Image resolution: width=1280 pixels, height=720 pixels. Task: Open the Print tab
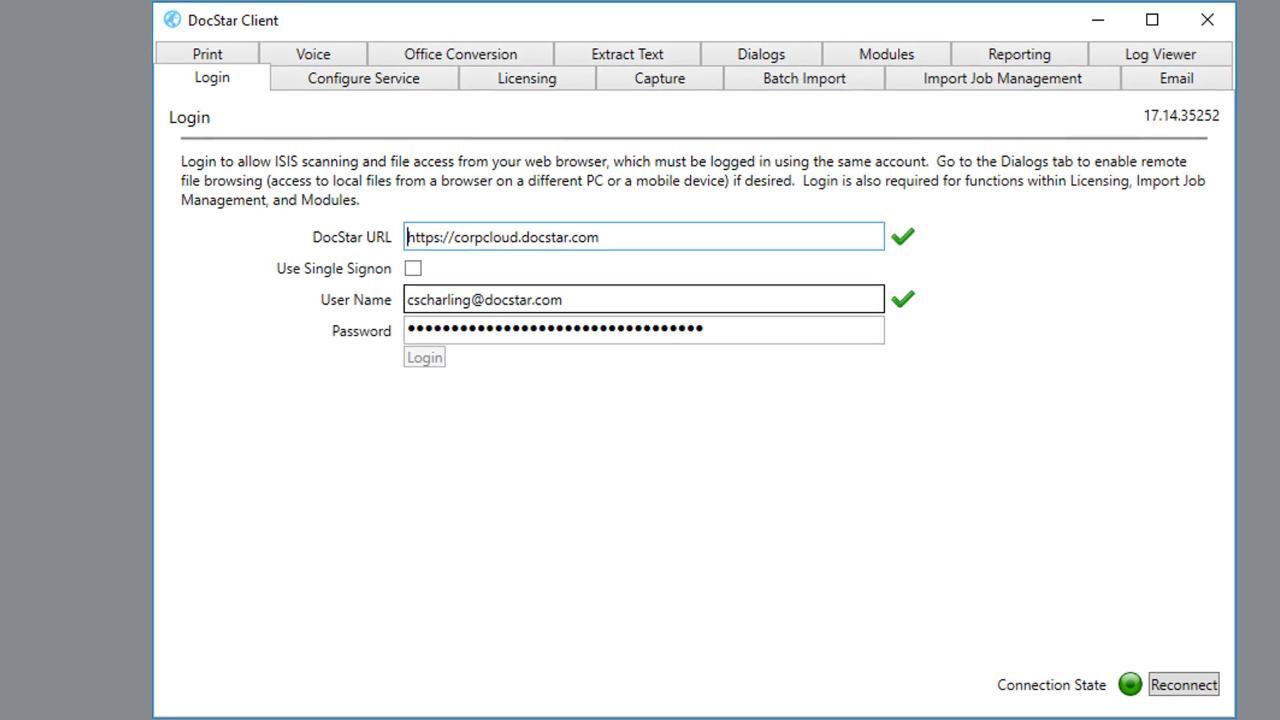[207, 54]
